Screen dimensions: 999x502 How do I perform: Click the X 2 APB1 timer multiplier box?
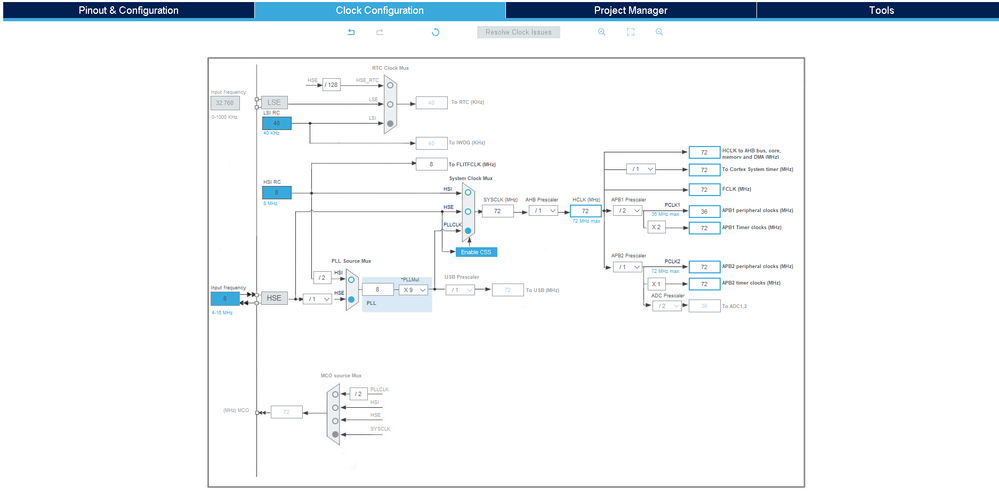coord(657,228)
